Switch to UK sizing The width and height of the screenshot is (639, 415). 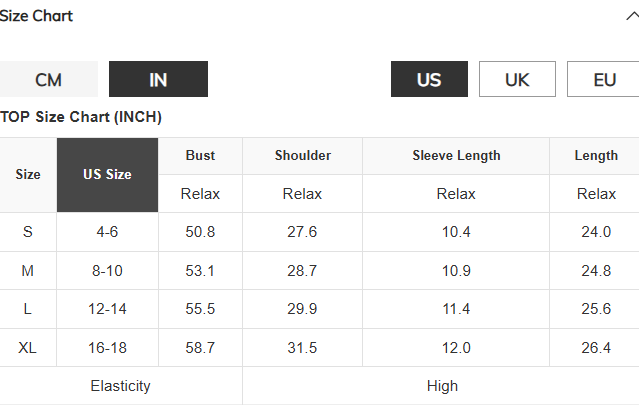pos(517,79)
